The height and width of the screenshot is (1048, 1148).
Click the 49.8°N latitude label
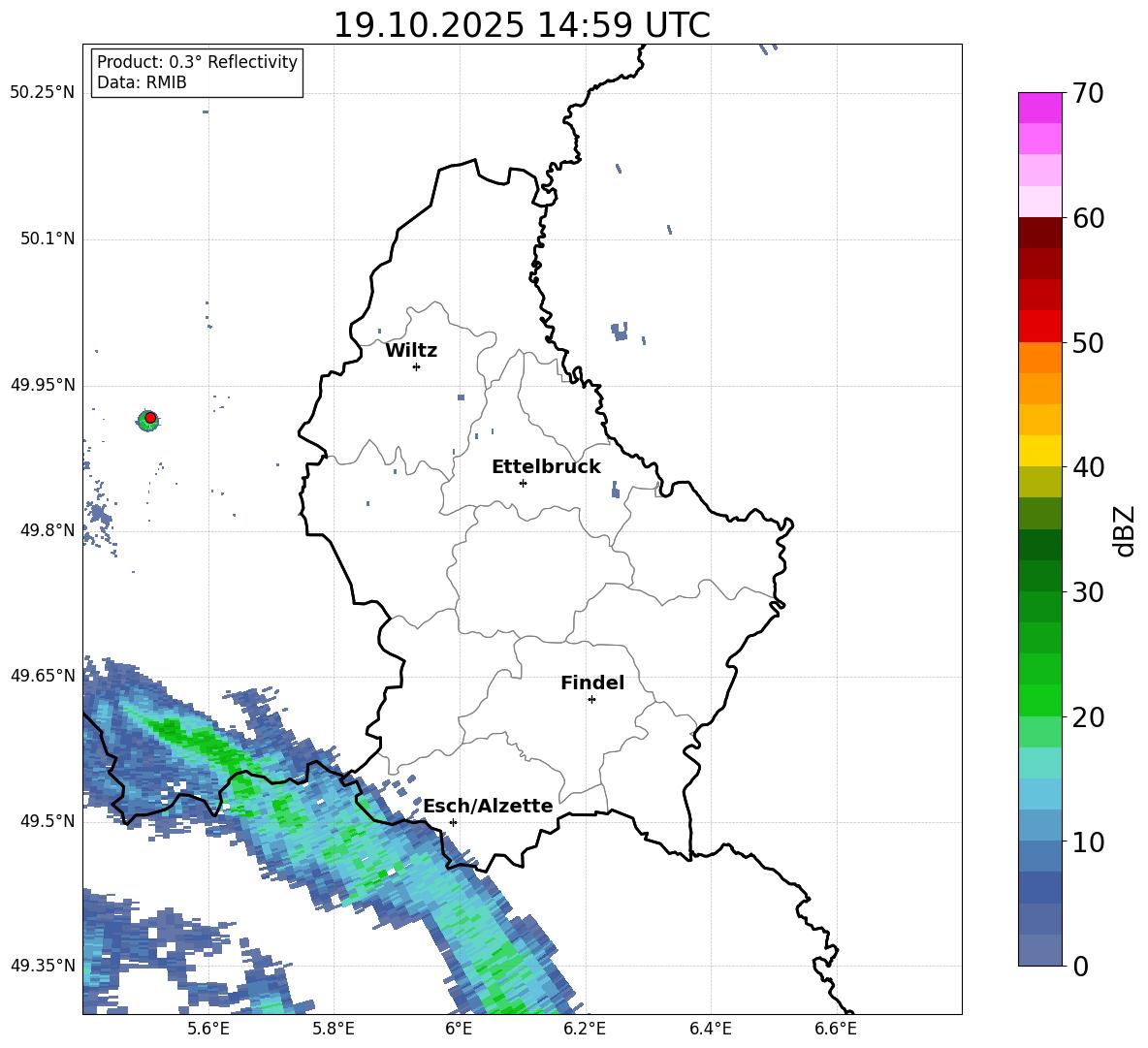[x=48, y=530]
